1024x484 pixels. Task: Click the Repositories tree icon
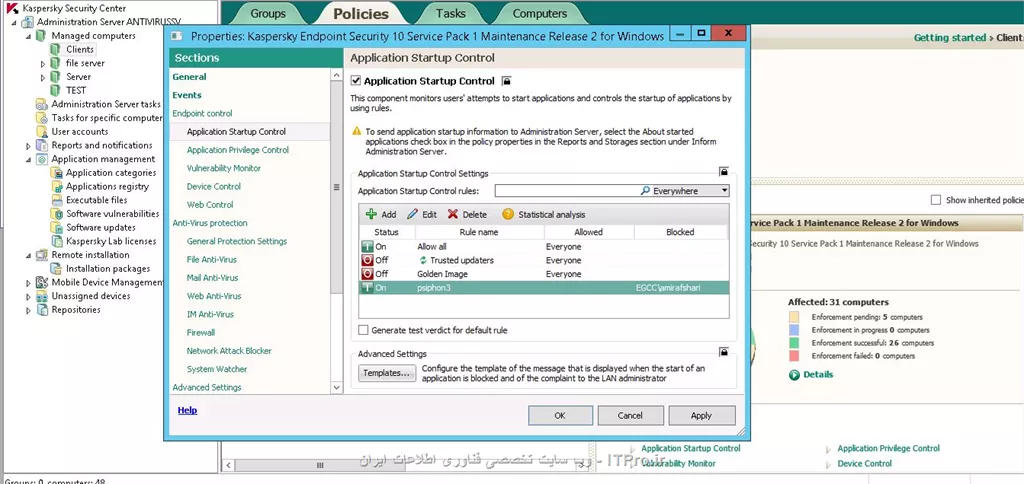(x=42, y=310)
